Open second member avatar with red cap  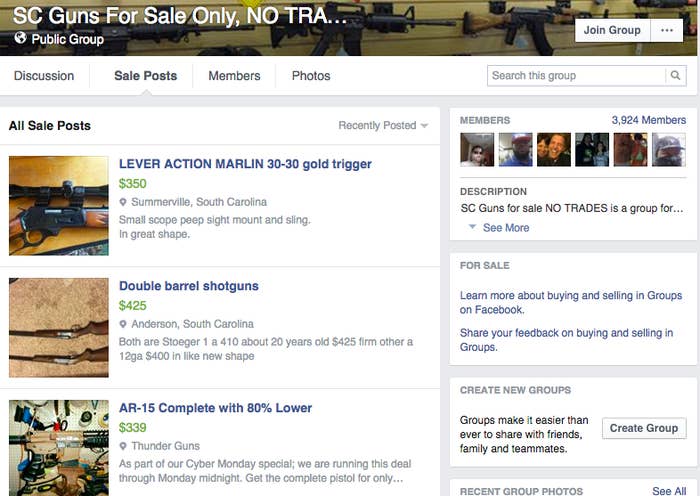pyautogui.click(x=516, y=150)
